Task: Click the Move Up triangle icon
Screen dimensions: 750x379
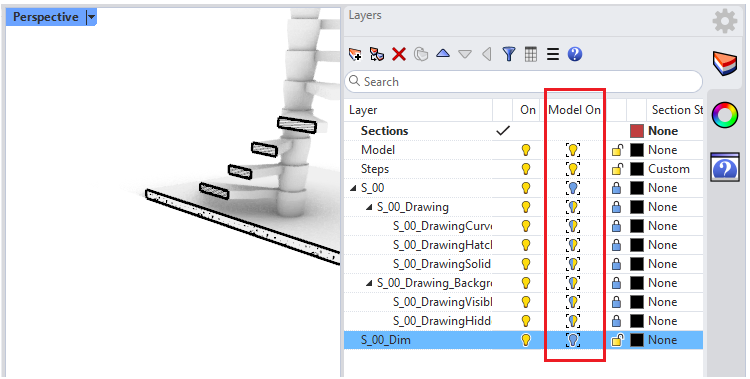Action: pos(443,54)
